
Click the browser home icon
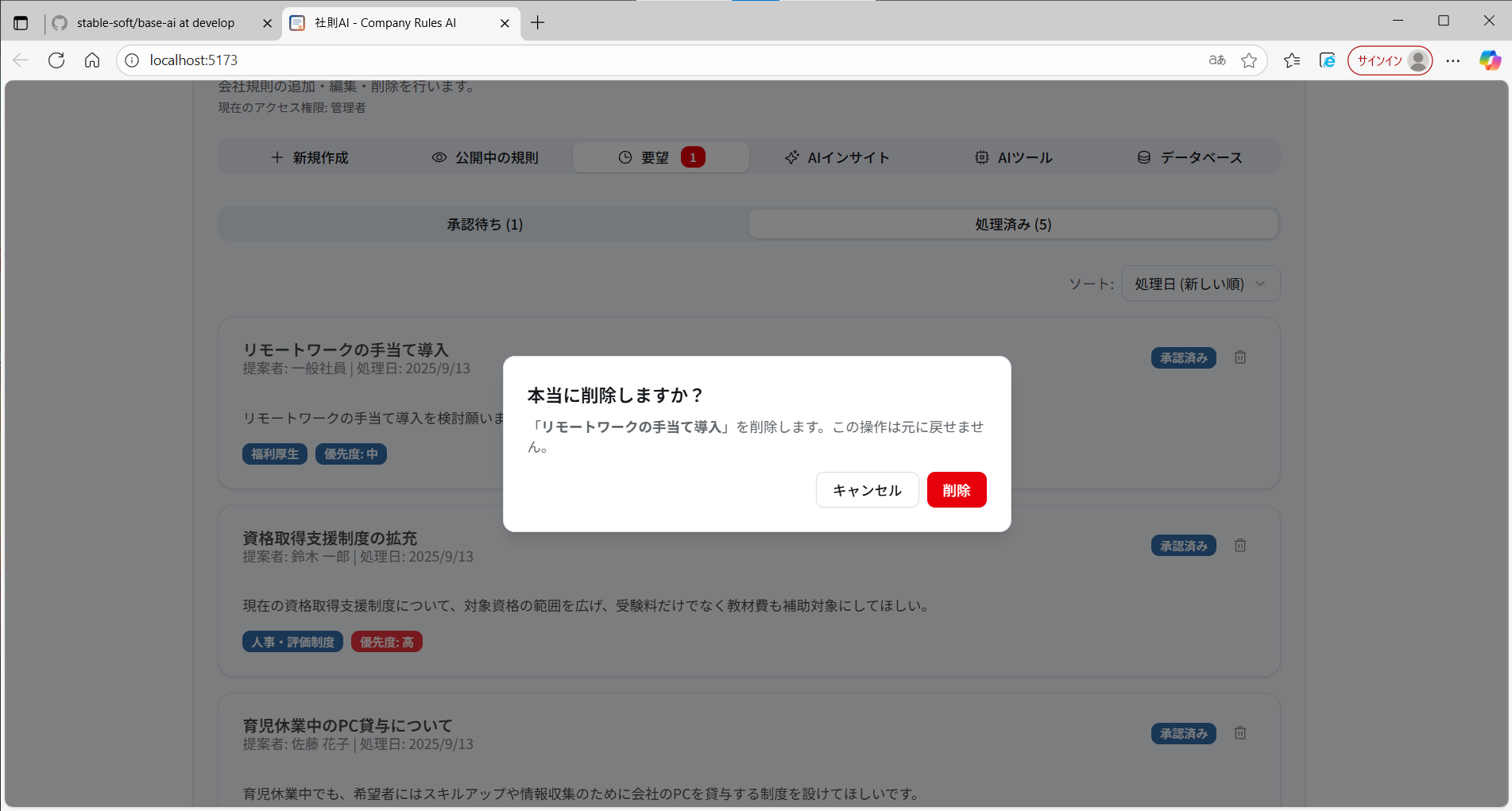pos(92,60)
